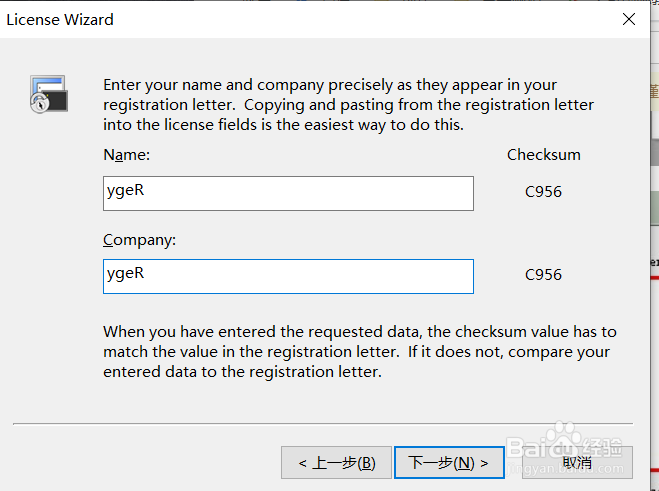Viewport: 659px width, 491px height.
Task: Click the License Wizard lock icon
Action: click(x=48, y=93)
